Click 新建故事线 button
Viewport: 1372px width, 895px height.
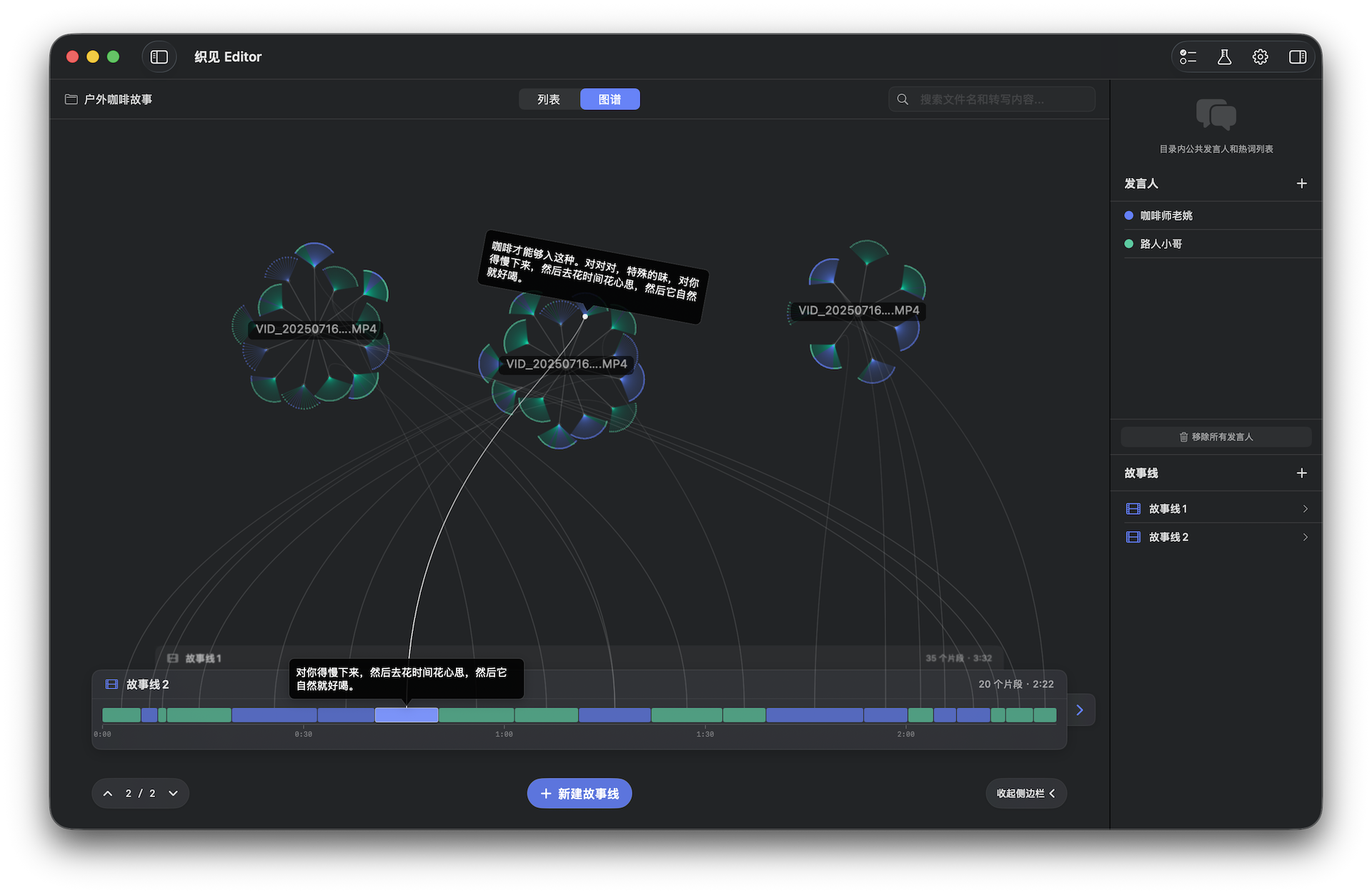tap(580, 793)
